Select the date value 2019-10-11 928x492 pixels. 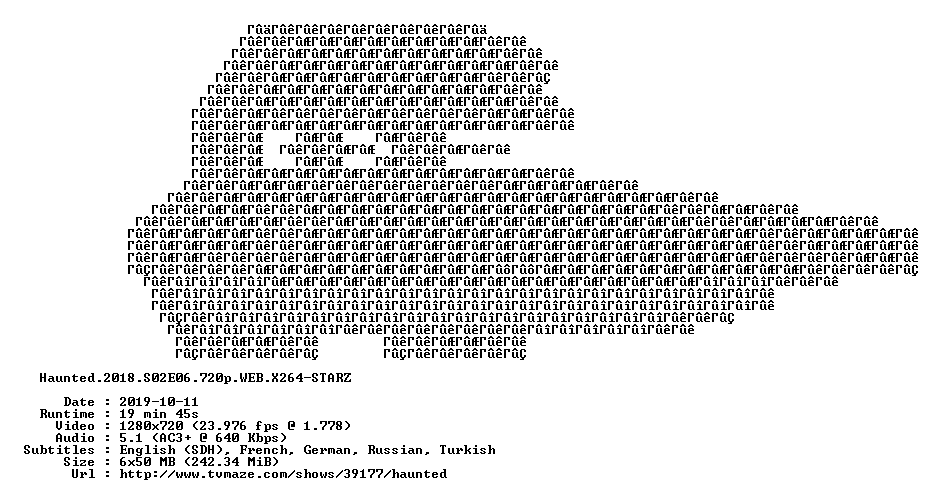tap(159, 402)
